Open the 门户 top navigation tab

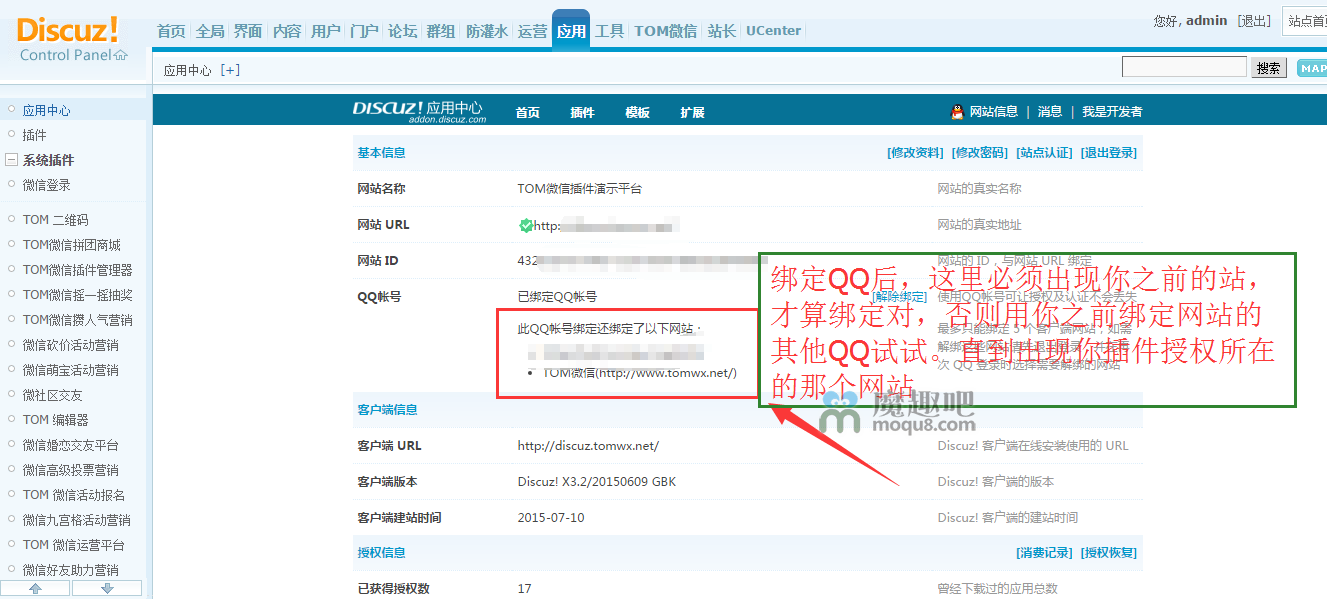coord(364,31)
